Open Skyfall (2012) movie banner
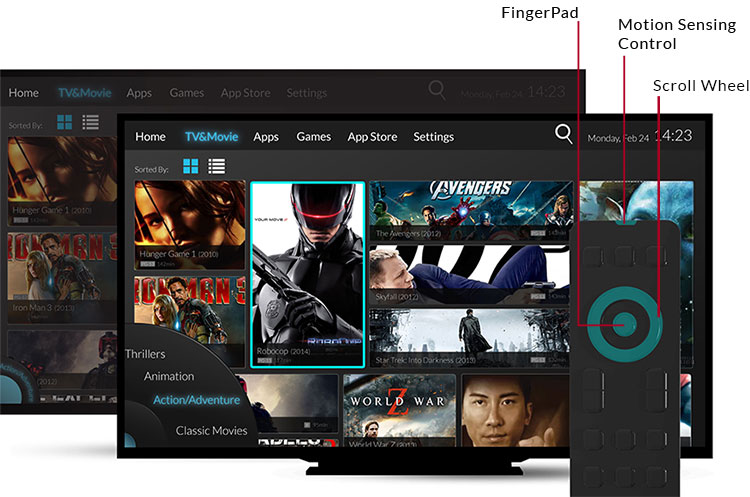750x497 pixels. [x=470, y=275]
